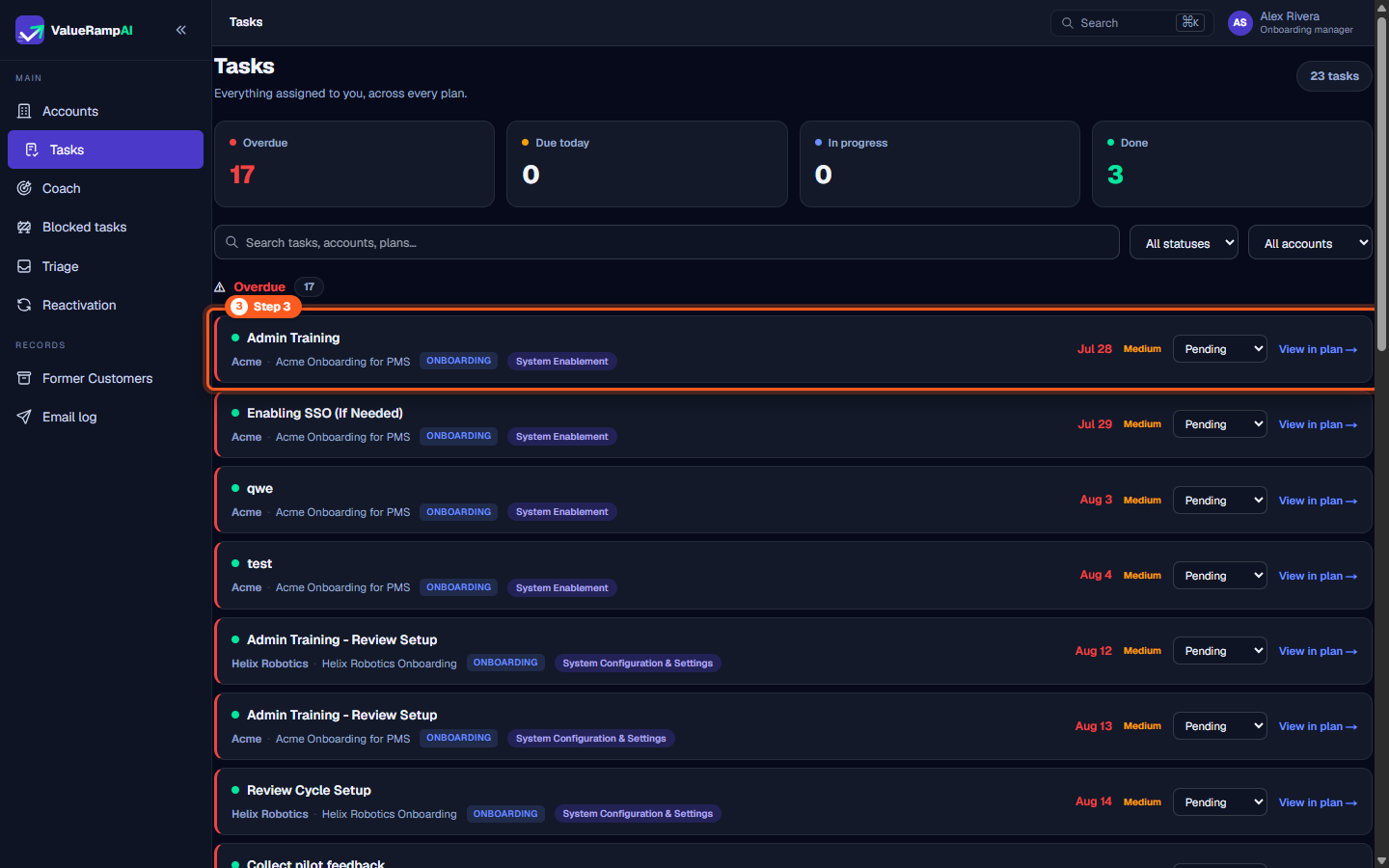This screenshot has width=1389, height=868.
Task: Click the Aug 14 due date
Action: (x=1094, y=801)
